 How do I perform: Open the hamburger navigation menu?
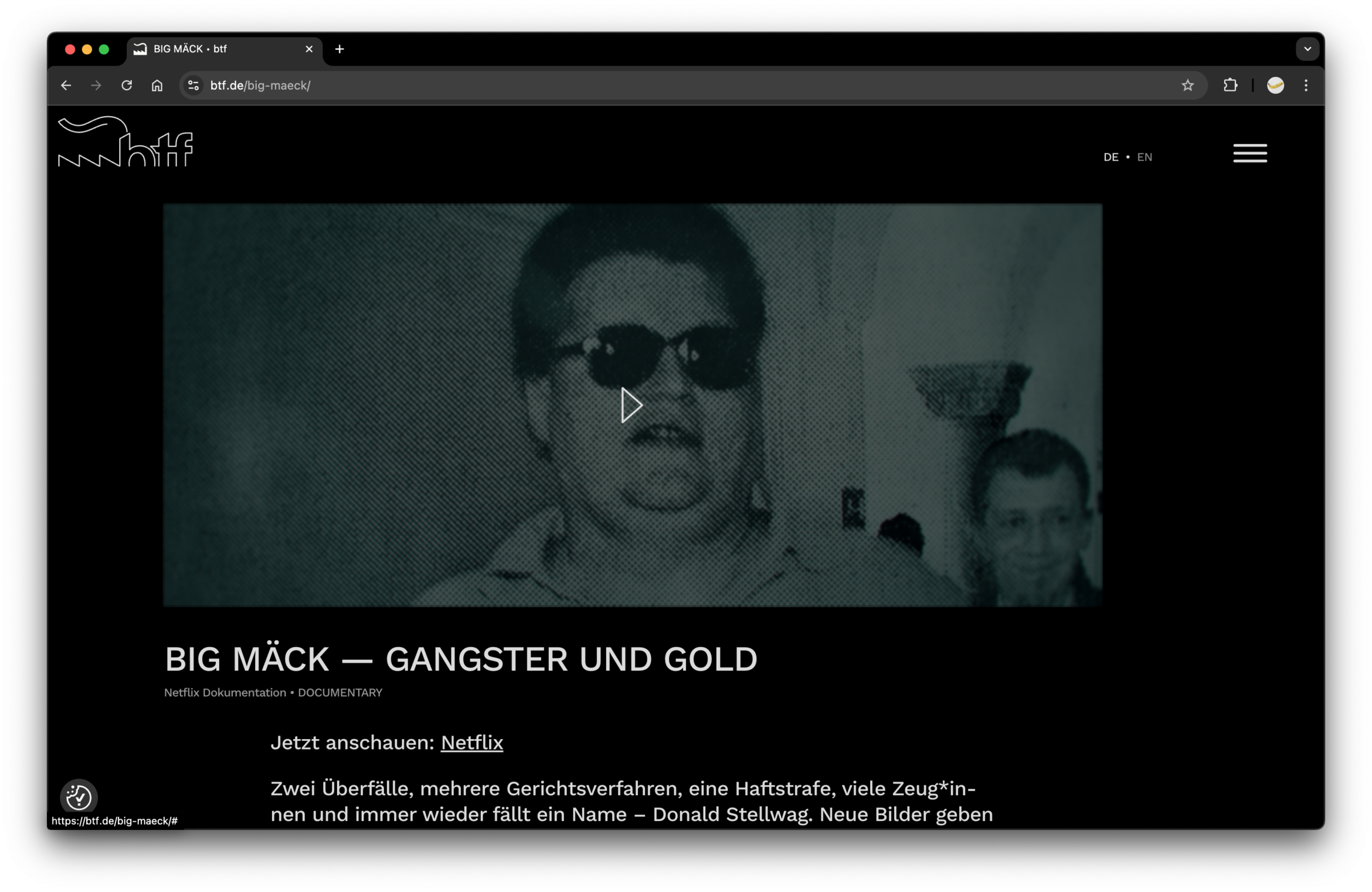coord(1249,154)
